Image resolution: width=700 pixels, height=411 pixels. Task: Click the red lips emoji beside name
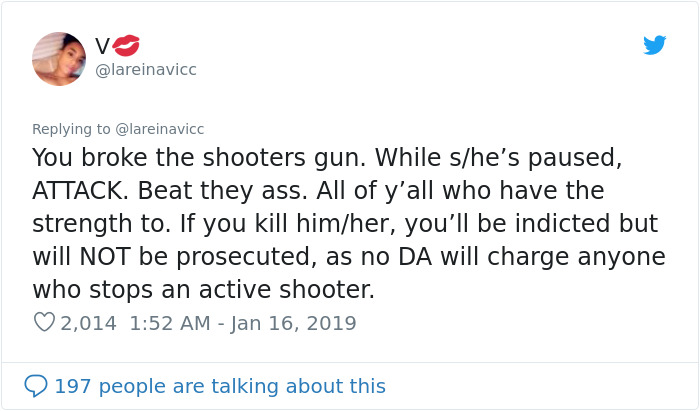pos(127,45)
